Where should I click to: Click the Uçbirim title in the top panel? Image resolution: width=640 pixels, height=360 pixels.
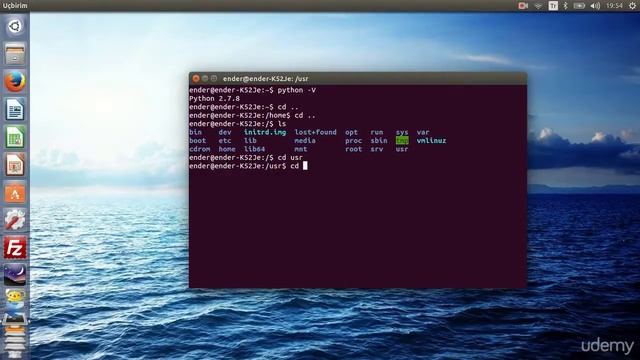[15, 6]
